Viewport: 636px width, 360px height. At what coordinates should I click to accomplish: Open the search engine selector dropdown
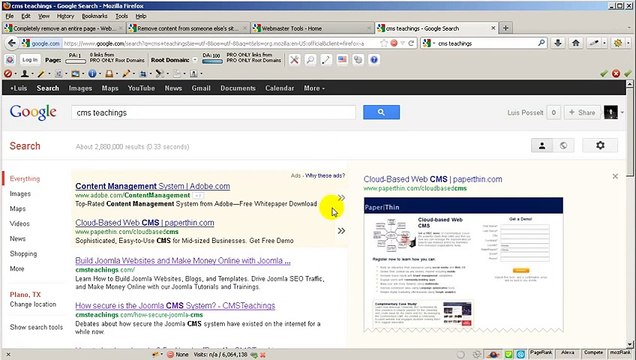(x=428, y=43)
